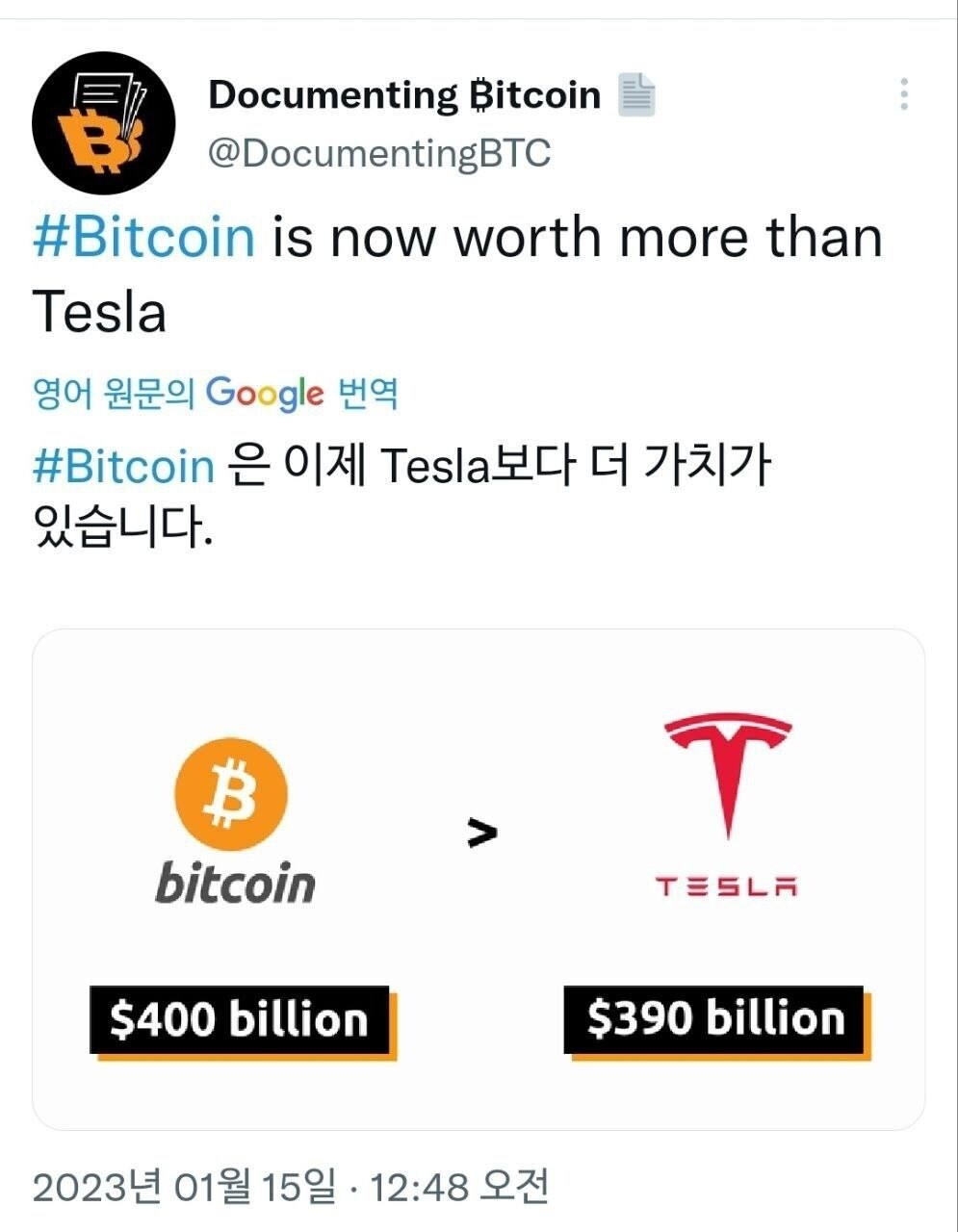Click the document emoji beside the display name
Viewport: 958px width, 1232px height.
click(x=637, y=94)
